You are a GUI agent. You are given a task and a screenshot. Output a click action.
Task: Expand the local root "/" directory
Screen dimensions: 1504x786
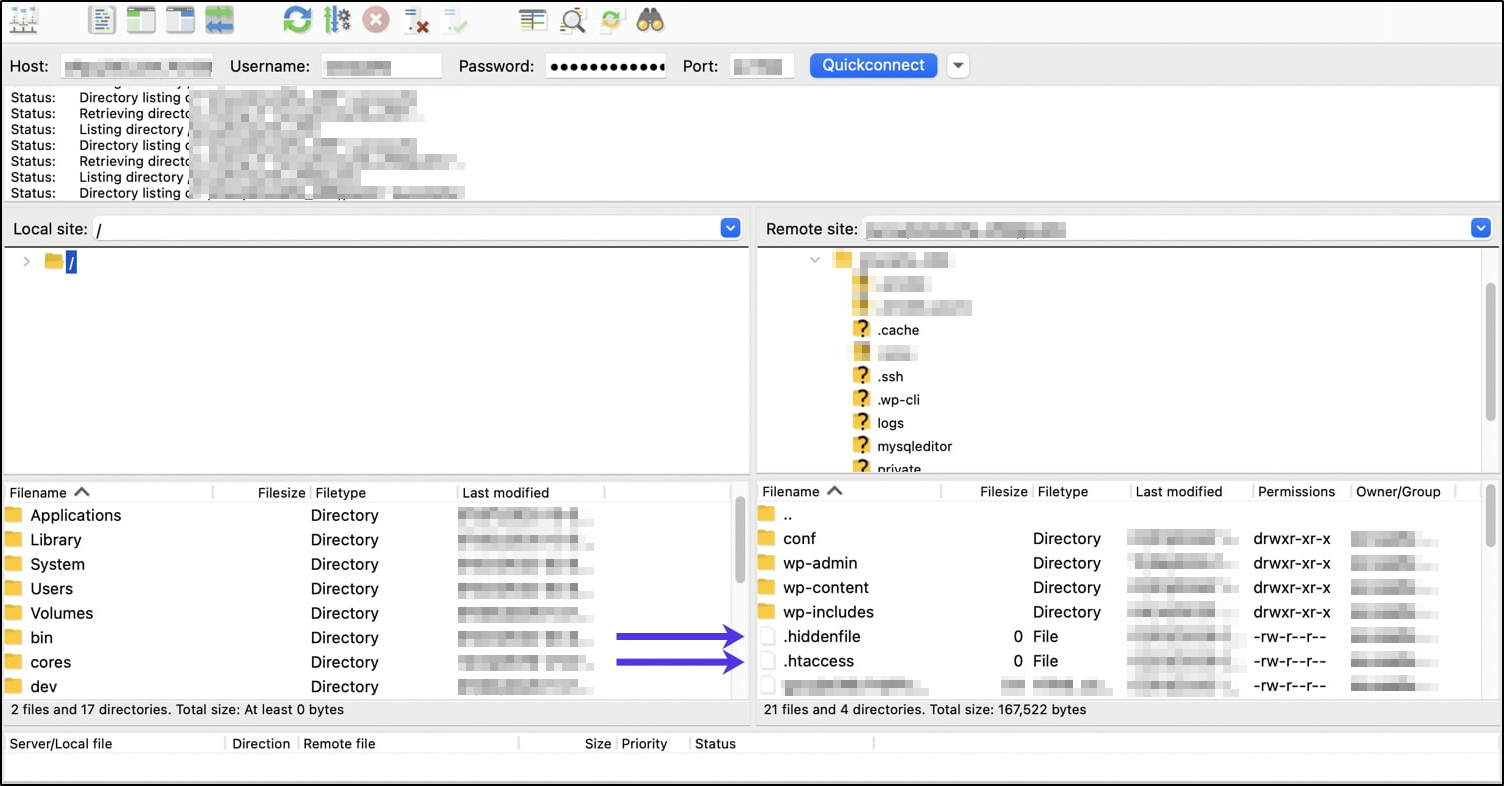point(26,261)
